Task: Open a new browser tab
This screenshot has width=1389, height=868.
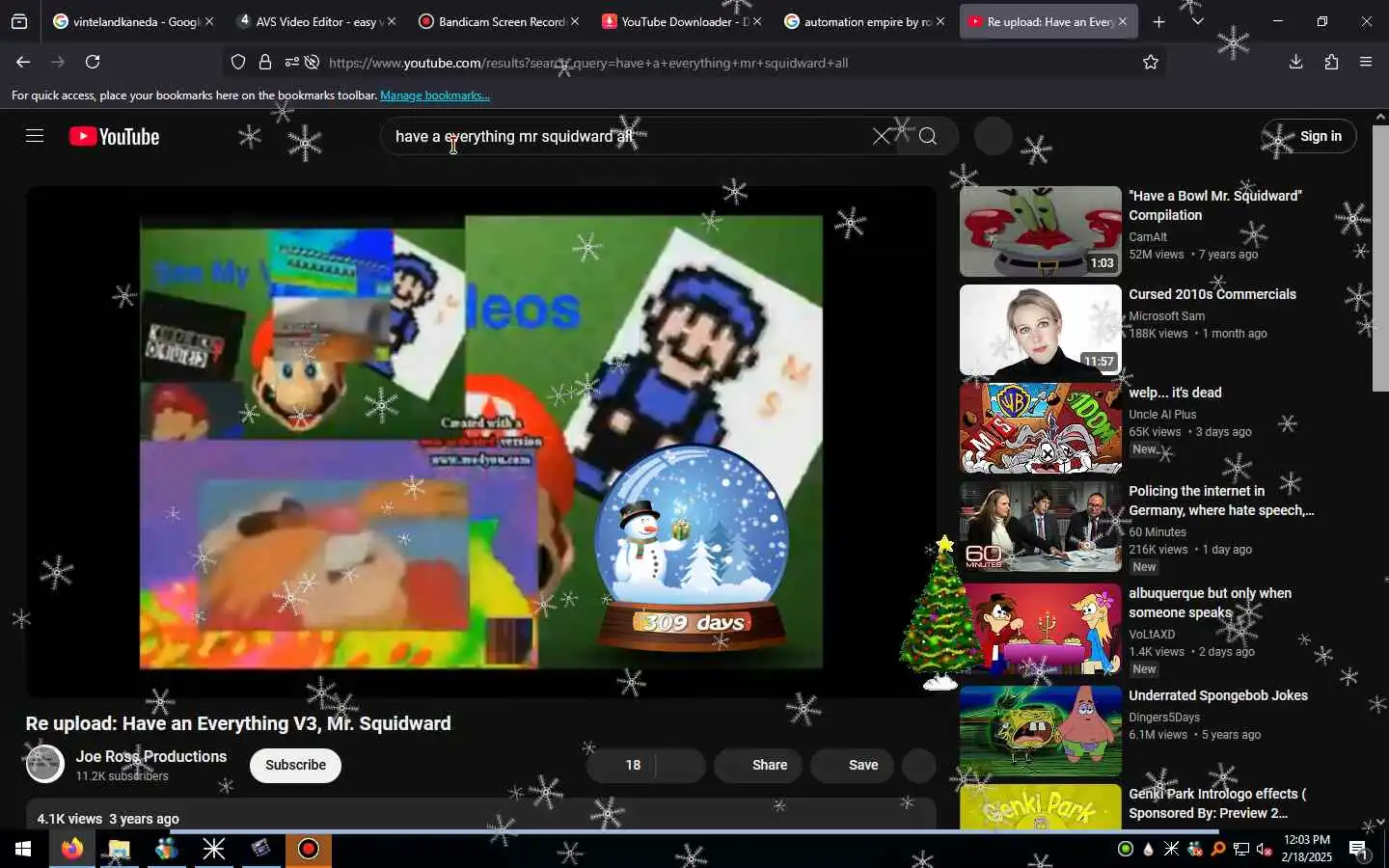Action: point(1158,21)
